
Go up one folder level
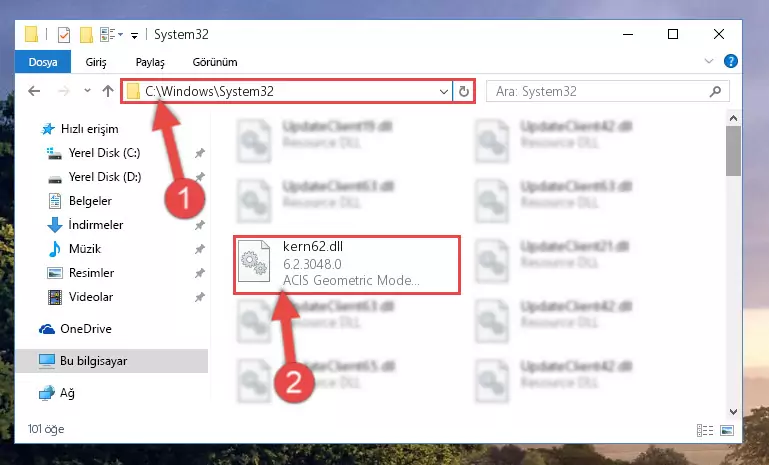pos(108,91)
